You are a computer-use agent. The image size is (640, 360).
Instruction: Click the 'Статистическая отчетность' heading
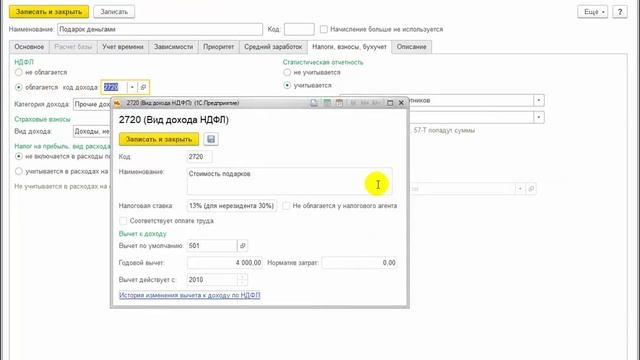[x=323, y=62]
